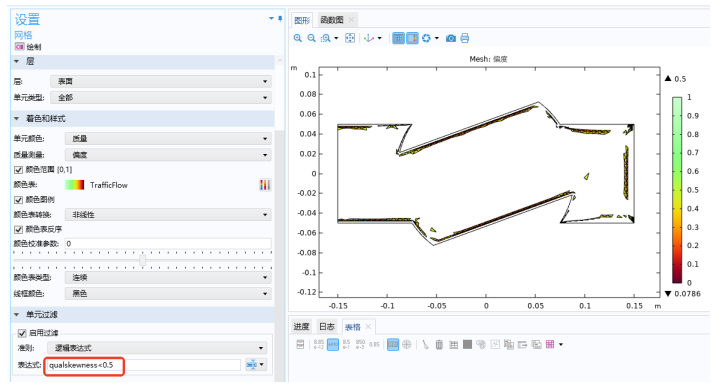
Task: Open the table graph dropdown arrow
Action: (561, 344)
